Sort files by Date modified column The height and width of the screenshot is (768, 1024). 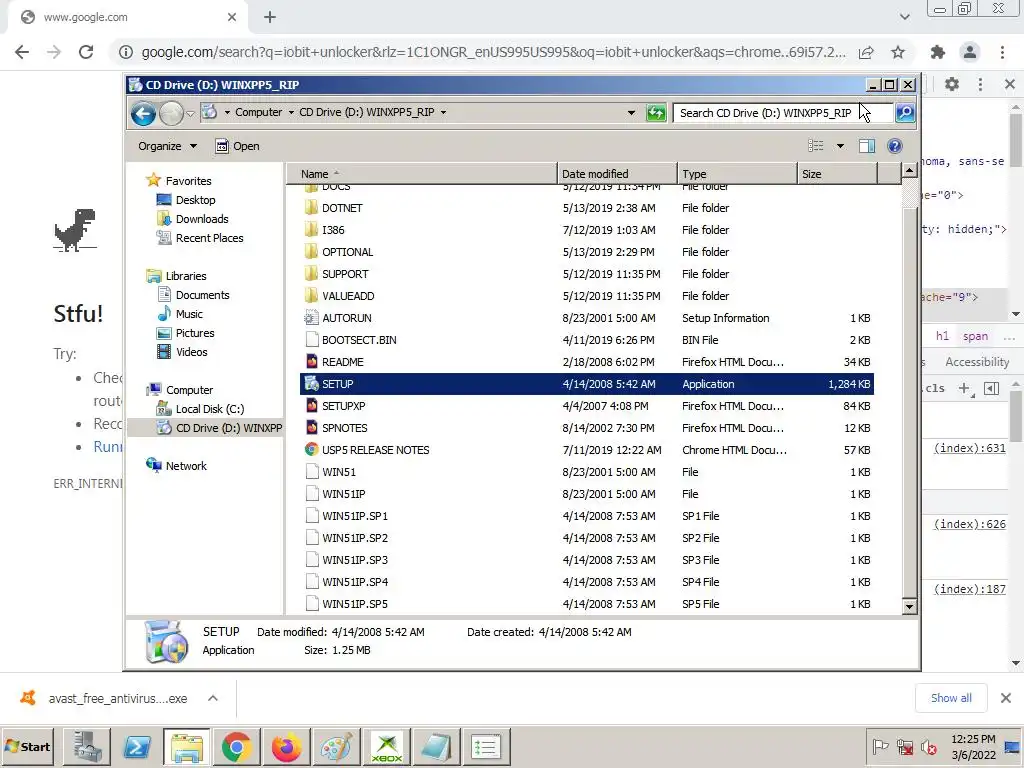click(617, 174)
